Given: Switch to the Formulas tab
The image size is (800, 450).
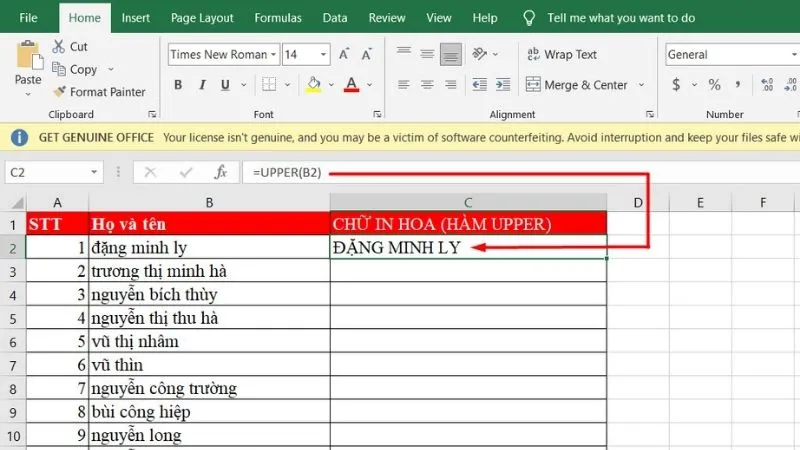Looking at the screenshot, I should pyautogui.click(x=278, y=18).
